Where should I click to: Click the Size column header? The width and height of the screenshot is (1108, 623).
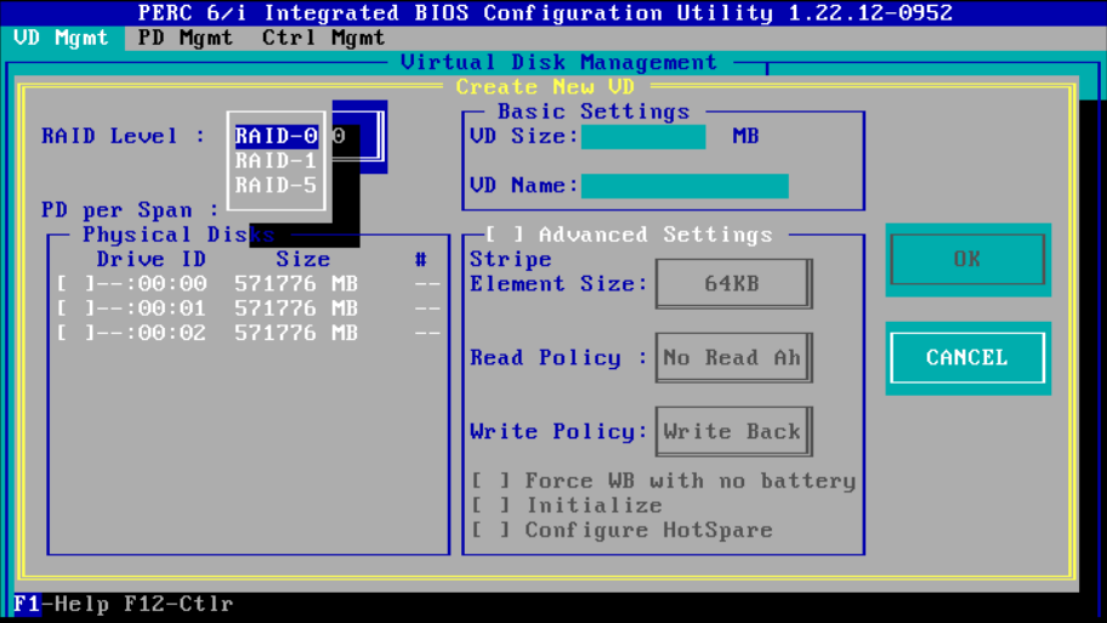coord(303,259)
